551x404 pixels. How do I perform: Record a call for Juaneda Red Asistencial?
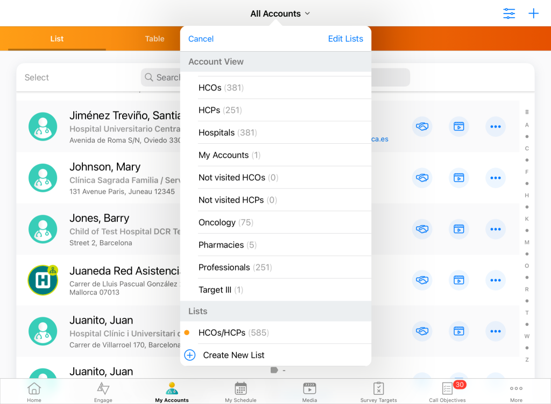(422, 280)
